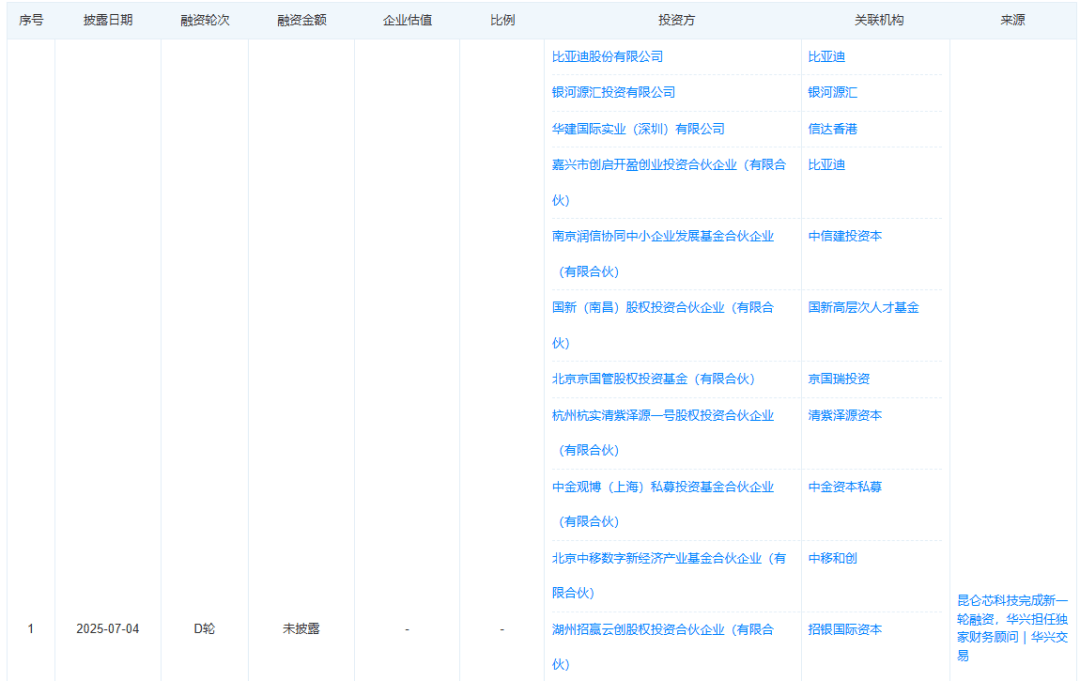Open 中金观博（上海）私募投资基金合伙企业 link

coord(662,487)
